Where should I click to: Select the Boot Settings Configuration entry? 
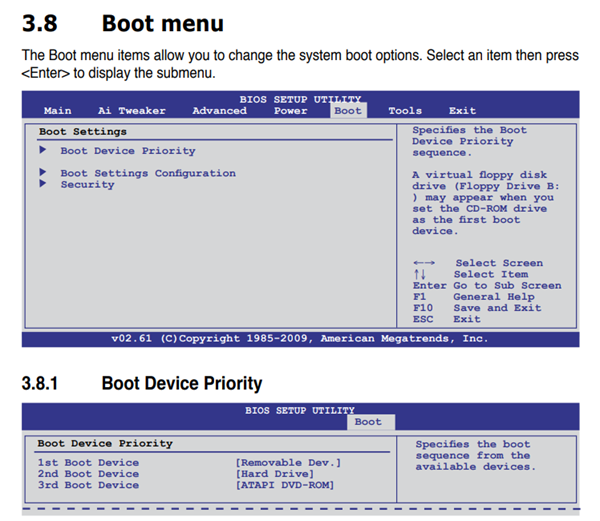[148, 173]
